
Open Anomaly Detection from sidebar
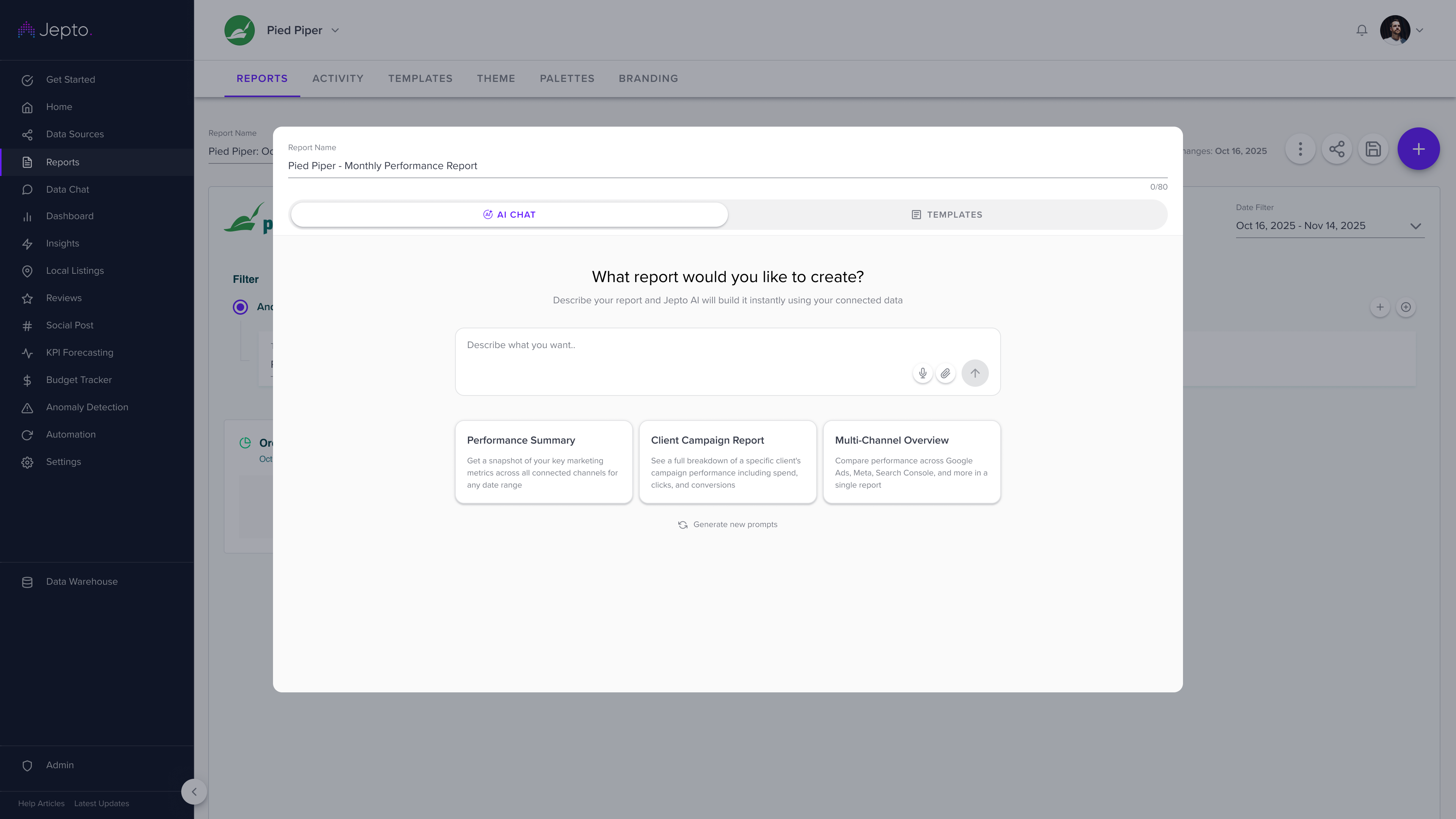tap(97, 408)
